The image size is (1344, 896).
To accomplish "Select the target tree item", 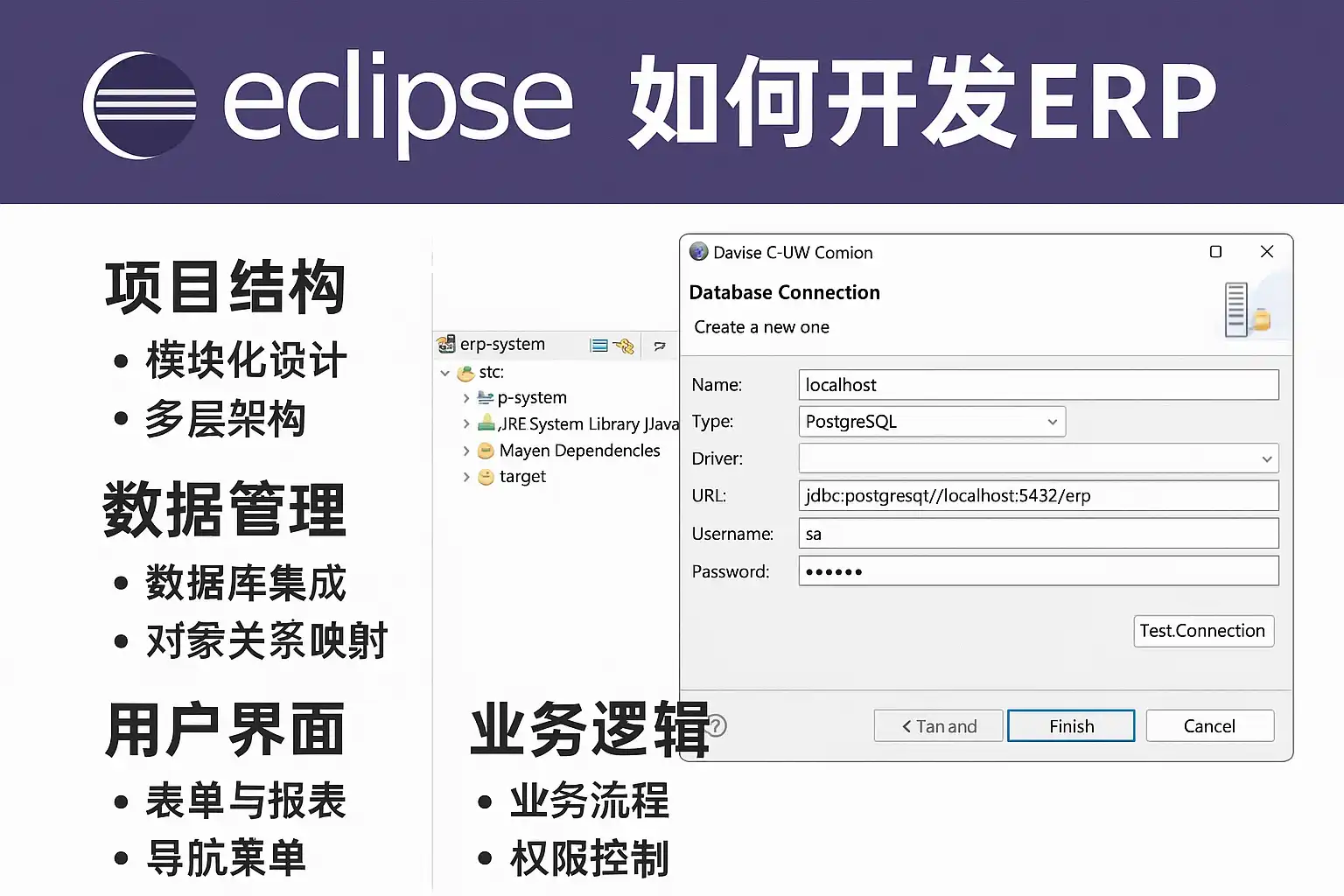I will point(522,477).
